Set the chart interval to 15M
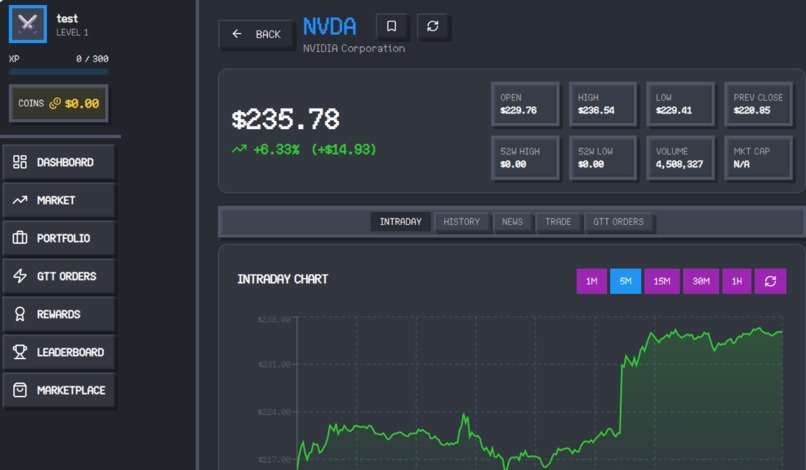806x470 pixels. tap(662, 281)
